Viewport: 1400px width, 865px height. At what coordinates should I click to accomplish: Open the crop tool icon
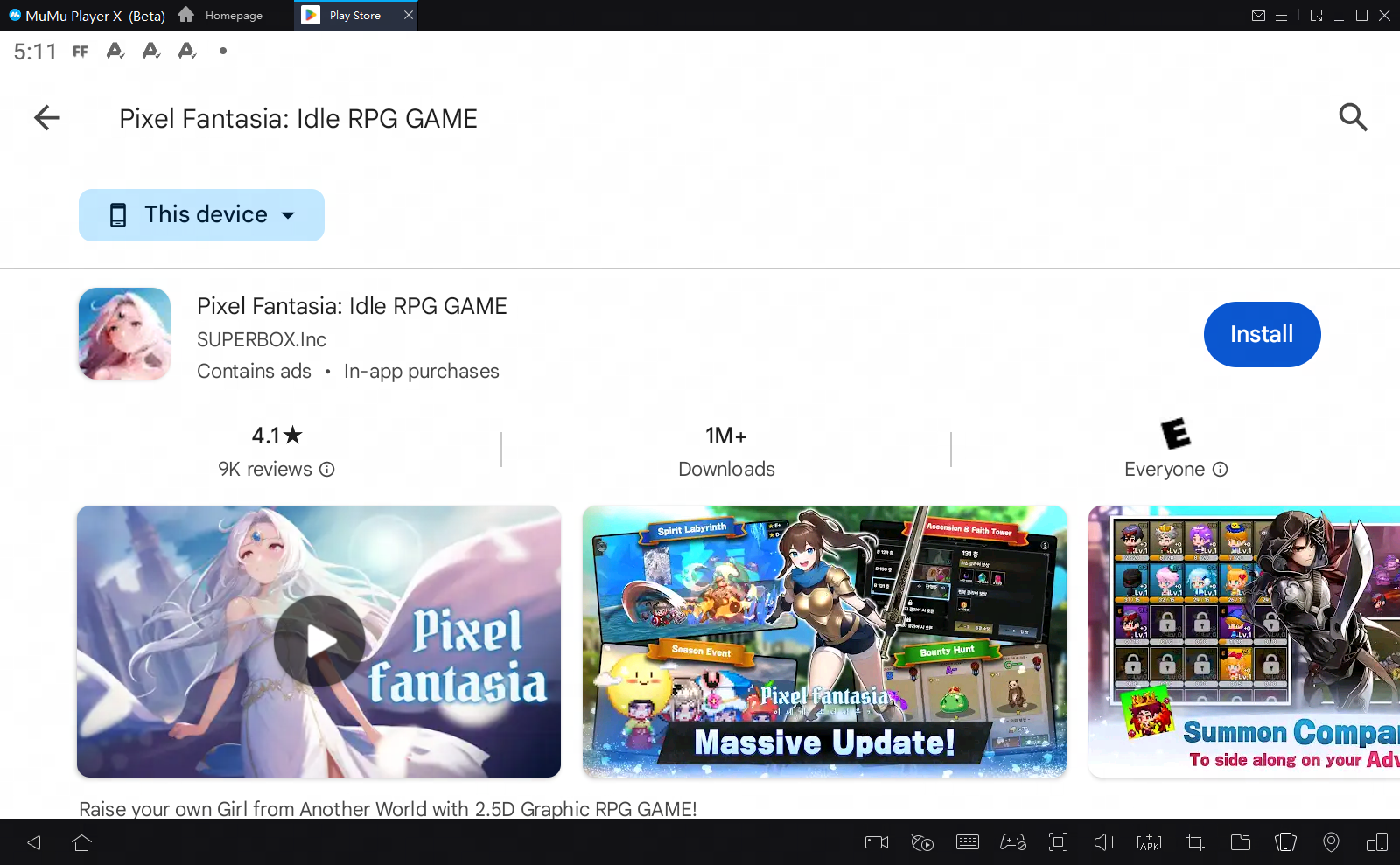click(x=1195, y=842)
